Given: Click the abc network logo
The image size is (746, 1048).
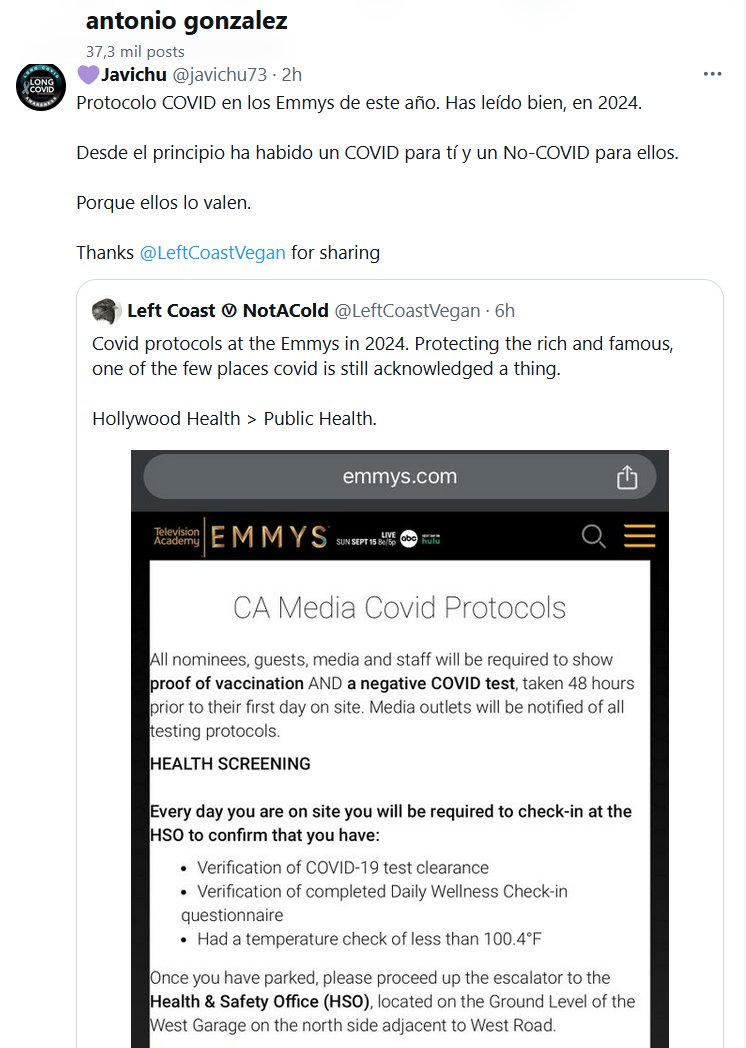Looking at the screenshot, I should (x=408, y=538).
